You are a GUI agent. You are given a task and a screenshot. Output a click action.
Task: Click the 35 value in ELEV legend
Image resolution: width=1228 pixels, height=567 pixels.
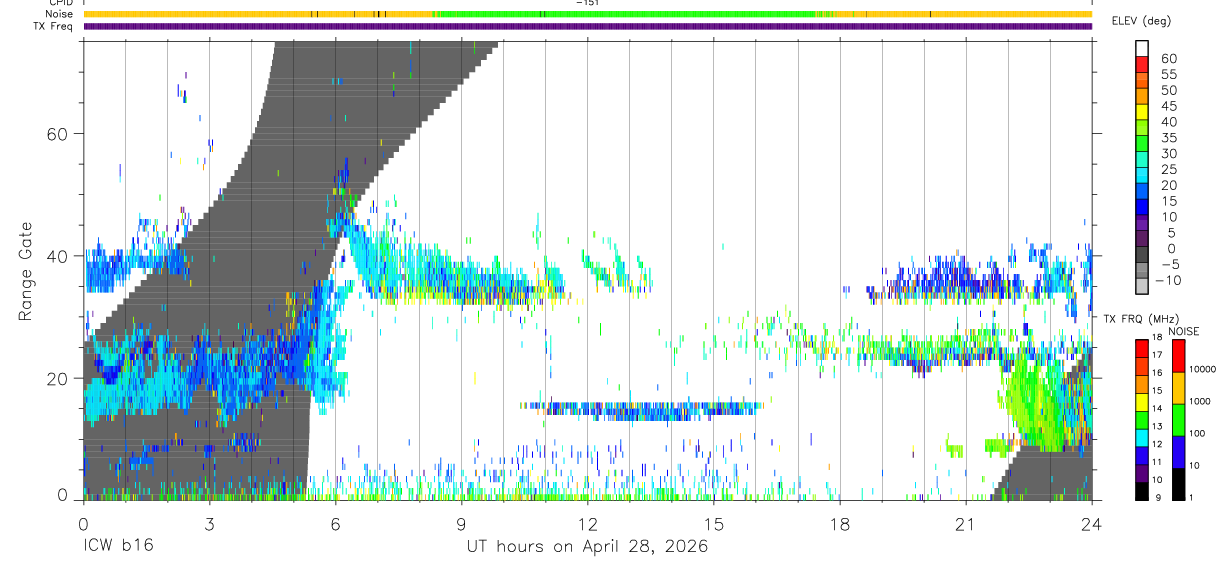(1168, 138)
